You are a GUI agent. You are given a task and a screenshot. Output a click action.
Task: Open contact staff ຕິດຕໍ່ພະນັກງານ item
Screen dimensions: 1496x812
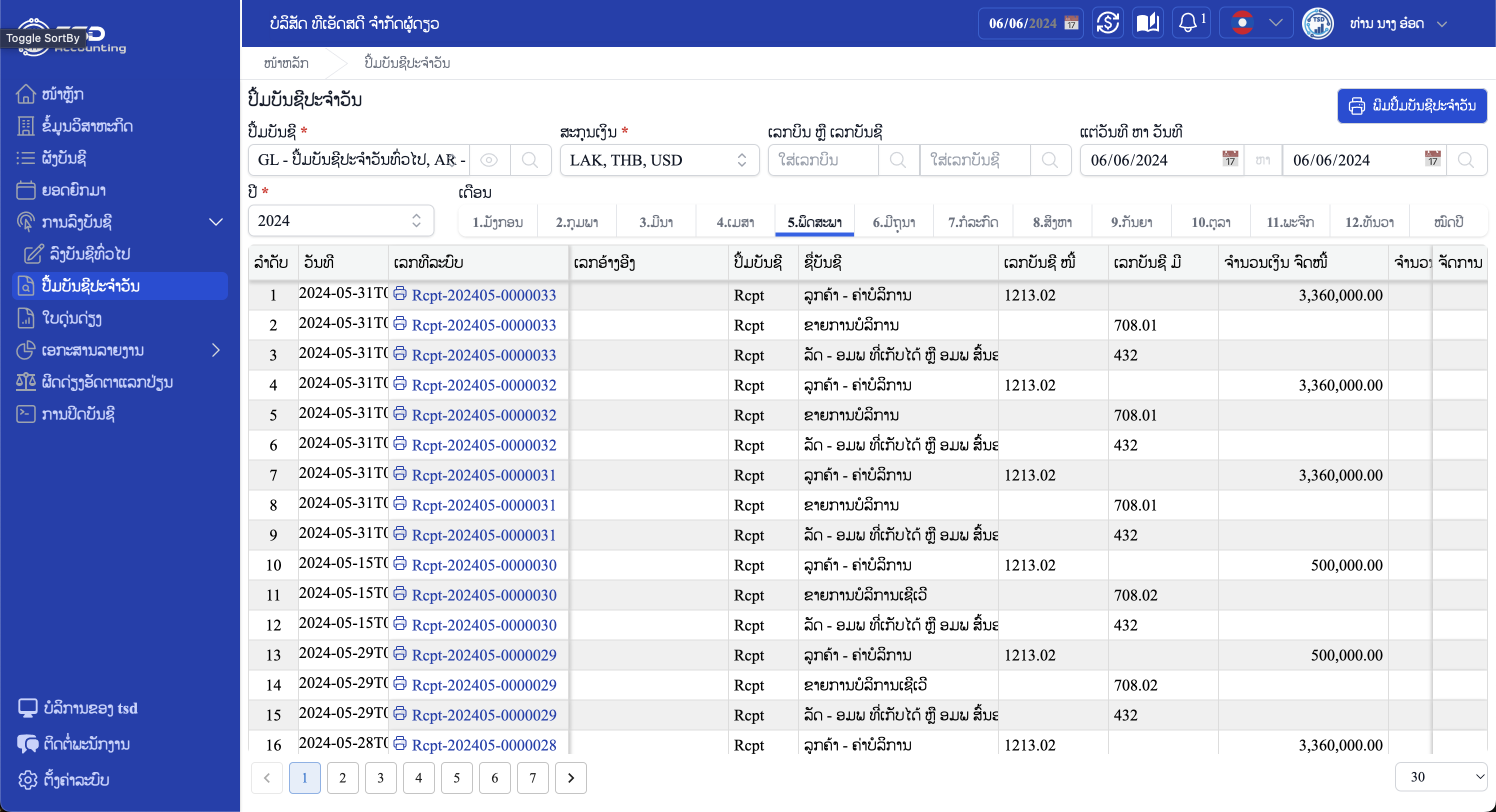(x=74, y=743)
